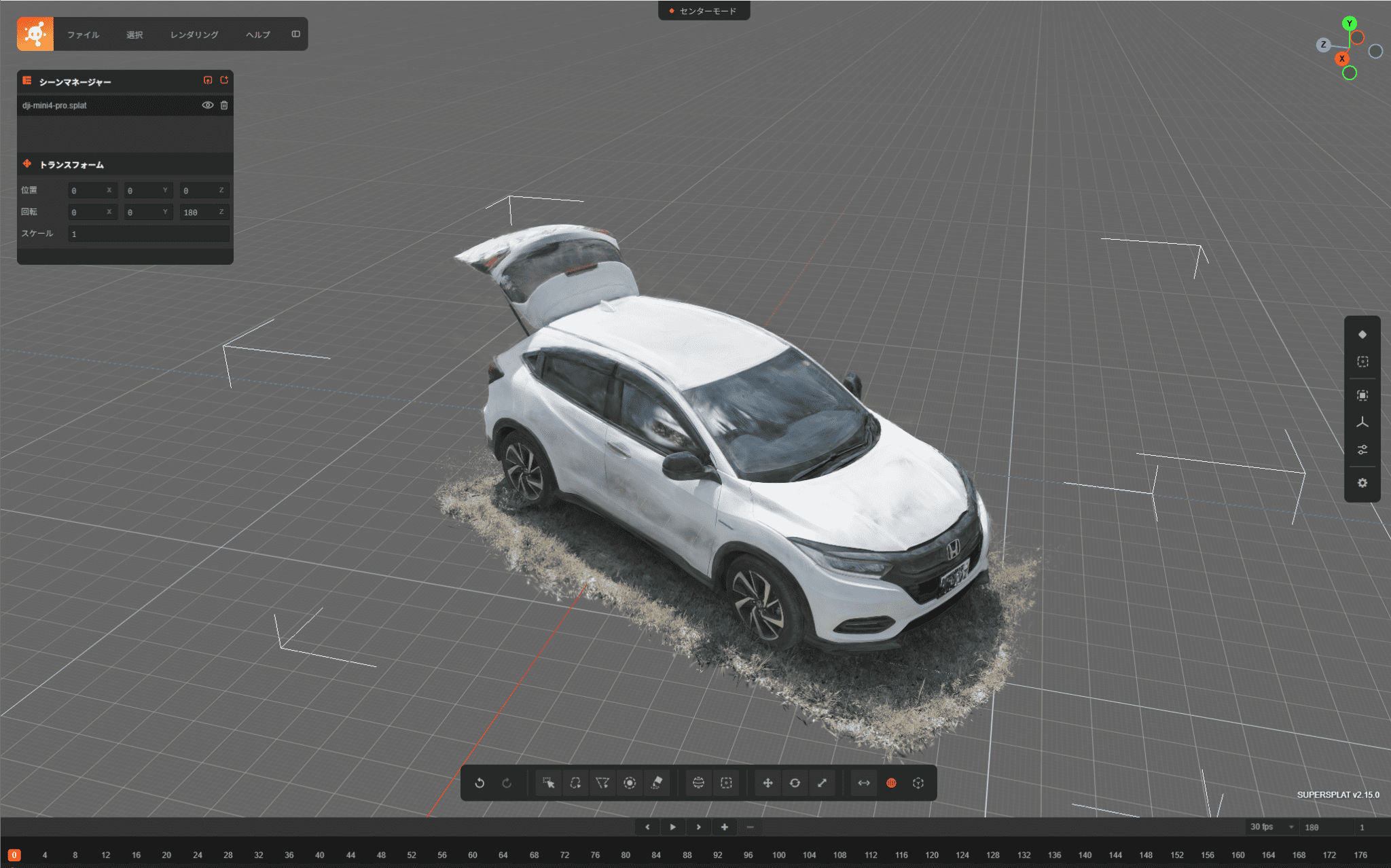Toggle world coordinate space globe button
1391x868 pixels.
click(x=891, y=783)
